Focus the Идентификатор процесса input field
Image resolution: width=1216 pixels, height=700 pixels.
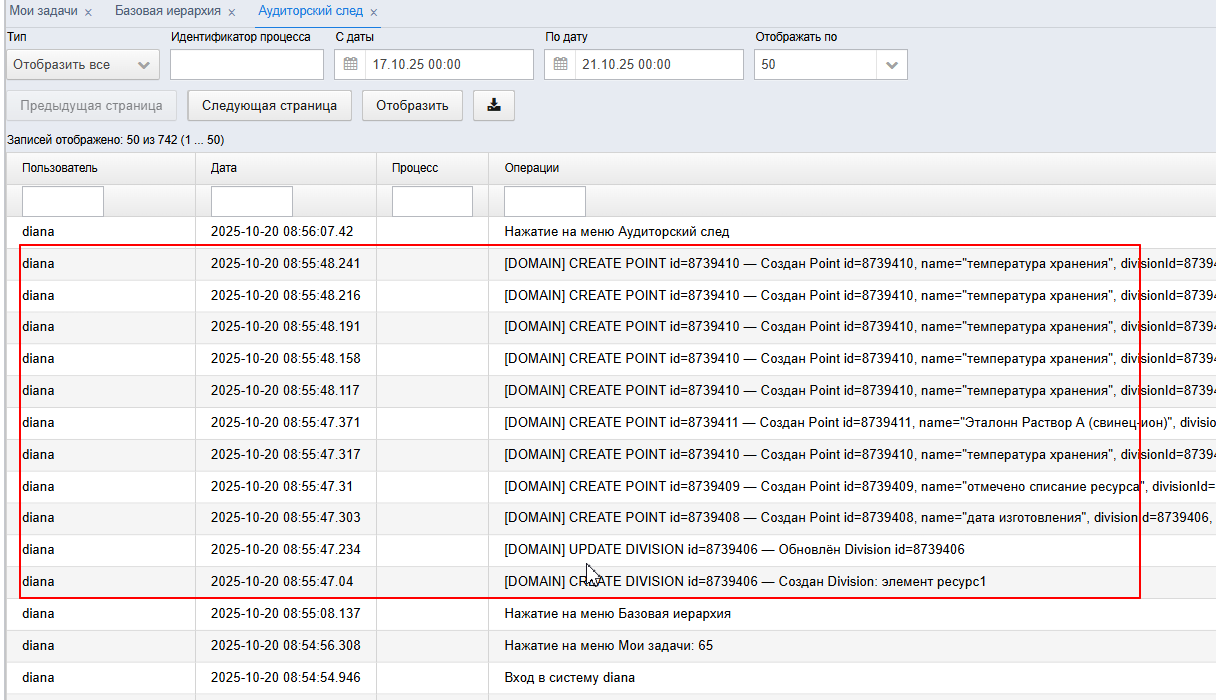pos(247,64)
